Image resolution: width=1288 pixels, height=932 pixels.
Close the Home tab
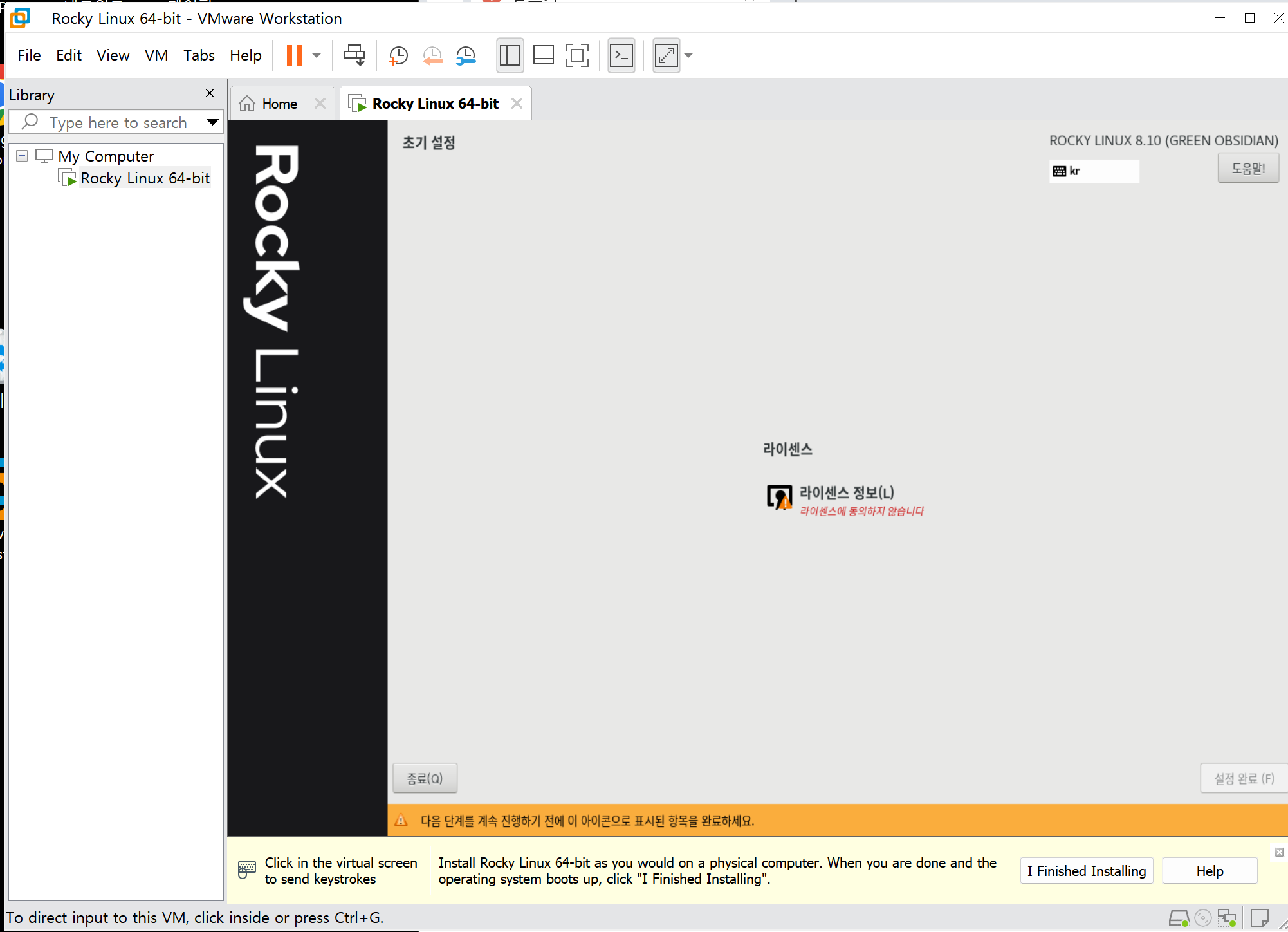pos(320,104)
